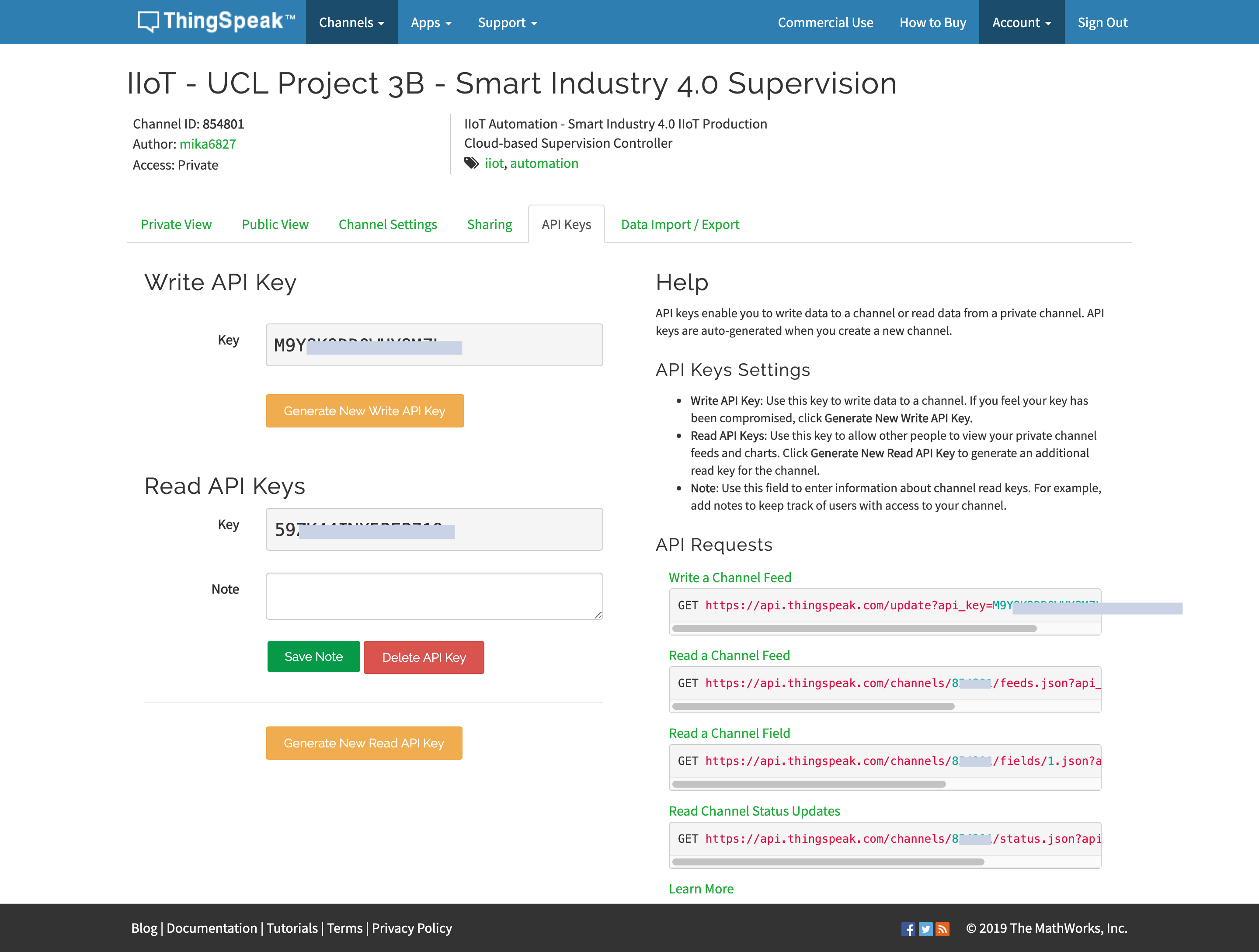Open Data Import / Export tab
This screenshot has height=952, width=1259.
pos(680,224)
